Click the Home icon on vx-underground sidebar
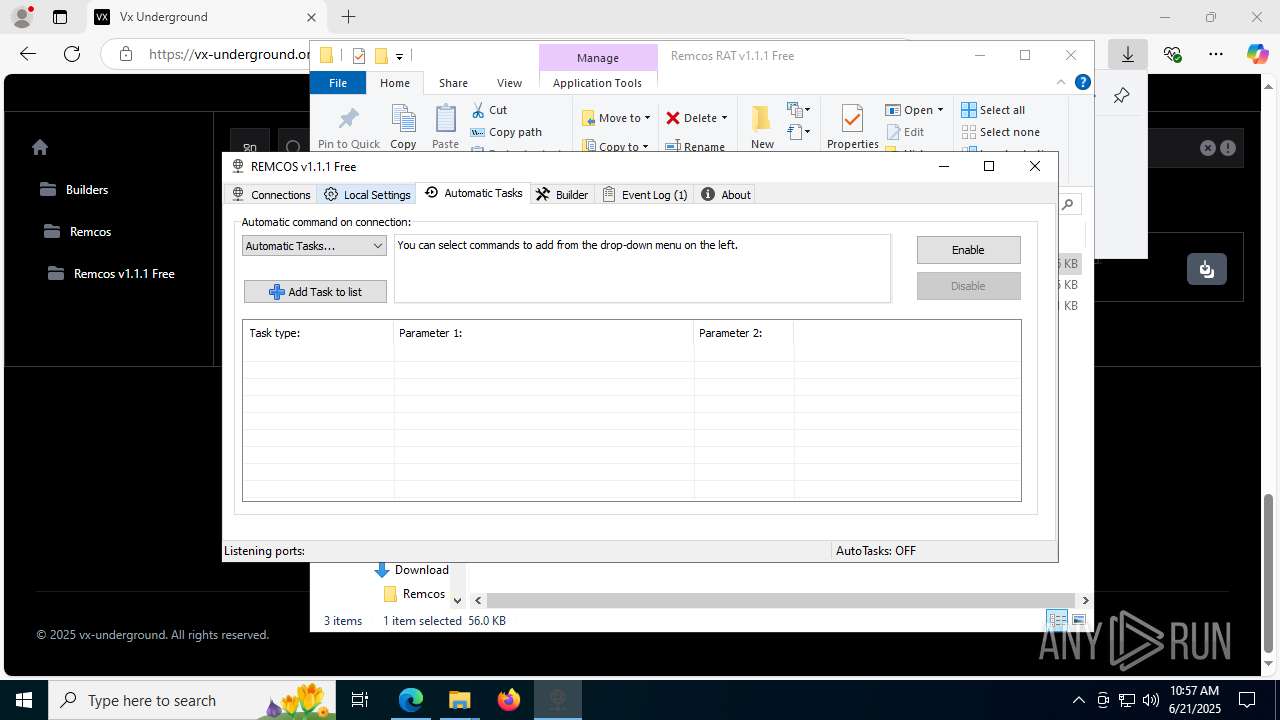Image resolution: width=1280 pixels, height=720 pixels. pos(40,147)
